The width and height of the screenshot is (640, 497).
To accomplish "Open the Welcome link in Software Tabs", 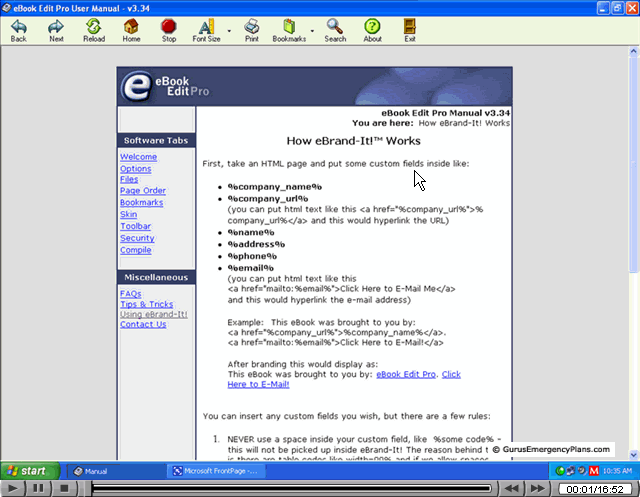I will [x=138, y=157].
